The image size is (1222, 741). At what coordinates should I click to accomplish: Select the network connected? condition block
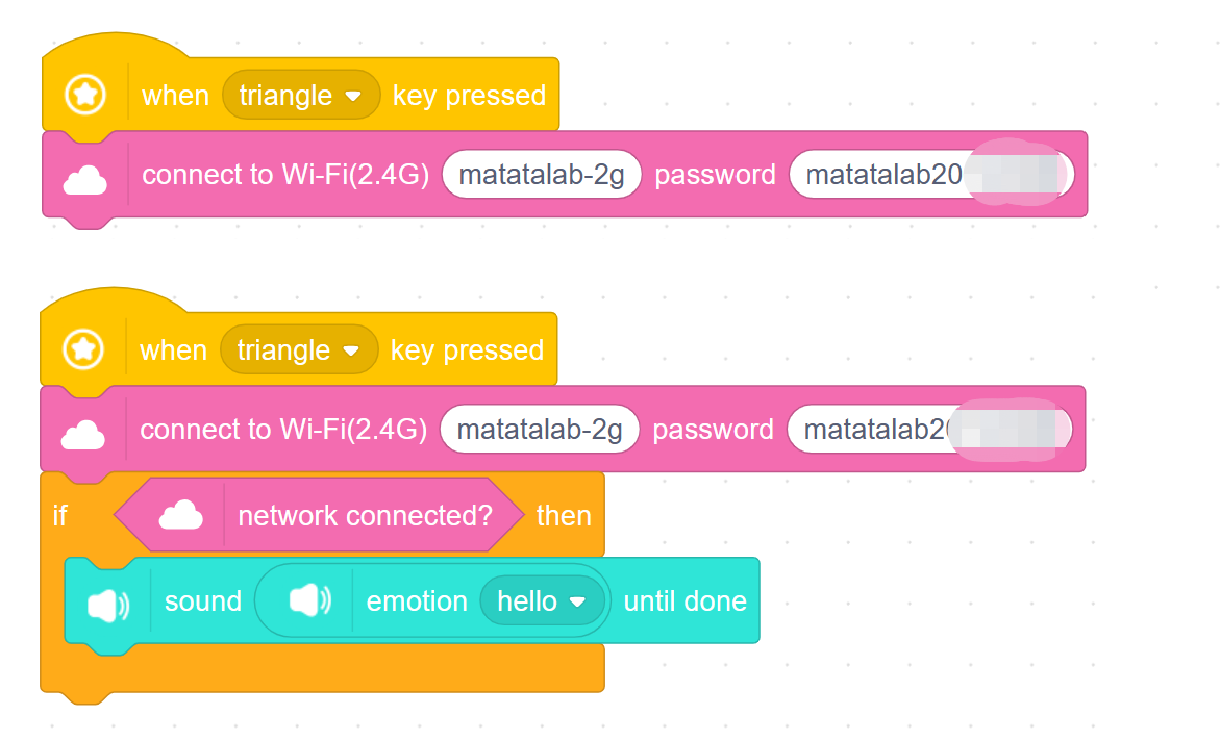tap(365, 516)
